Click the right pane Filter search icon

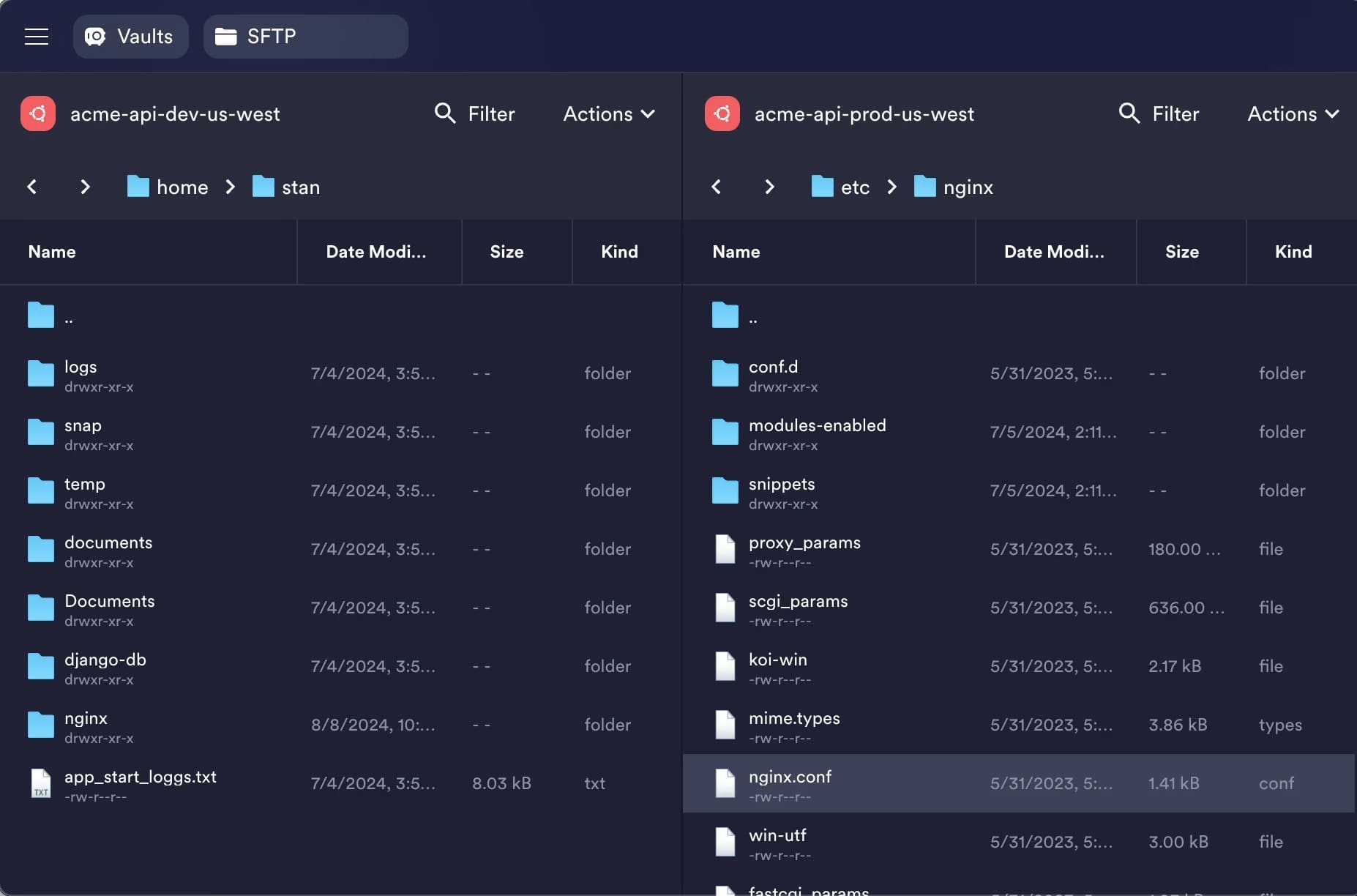click(1129, 113)
